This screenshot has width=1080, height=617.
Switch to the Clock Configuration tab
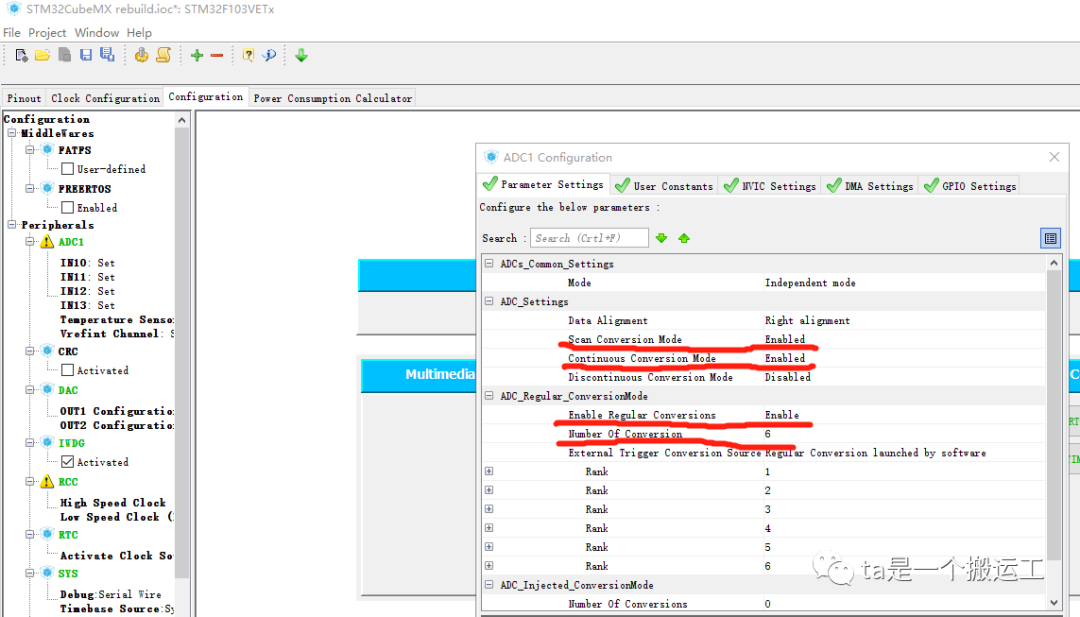point(105,98)
